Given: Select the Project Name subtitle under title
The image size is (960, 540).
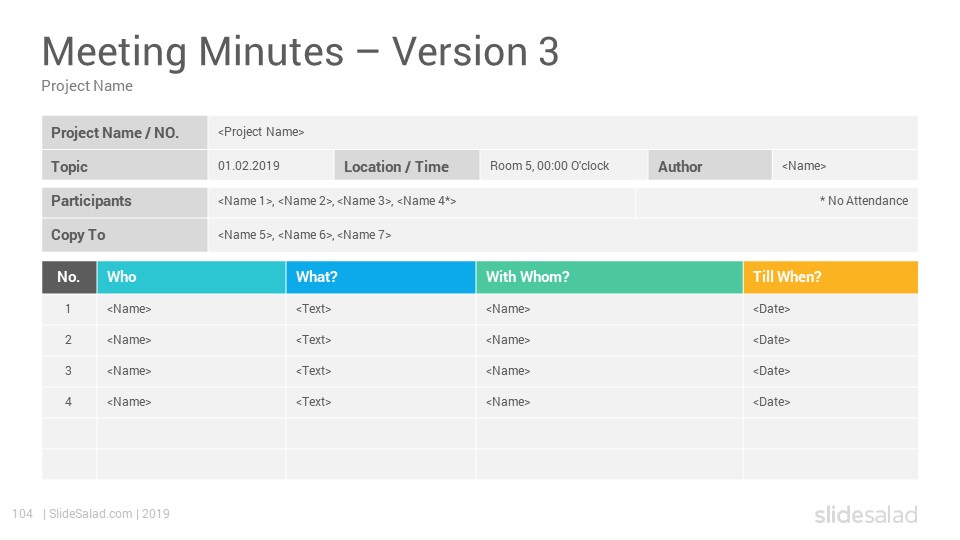Looking at the screenshot, I should click(87, 86).
